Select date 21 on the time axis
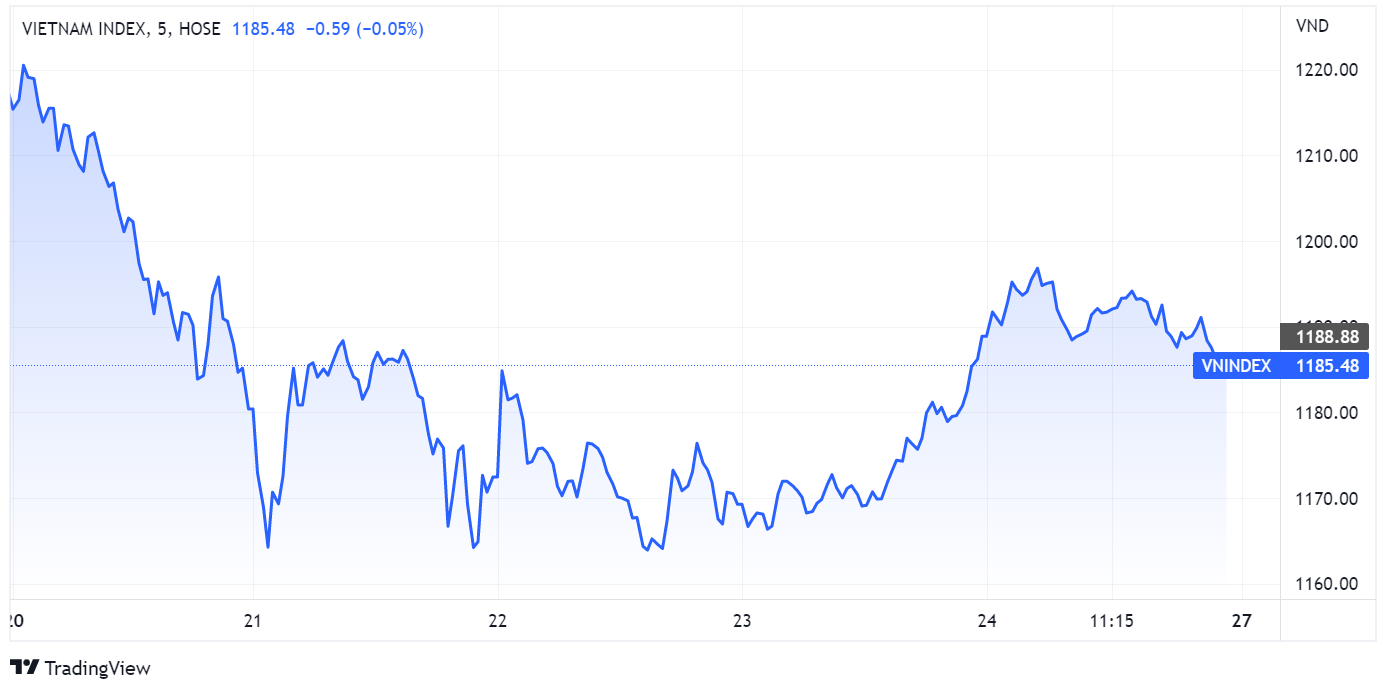This screenshot has width=1391, height=694. 254,621
